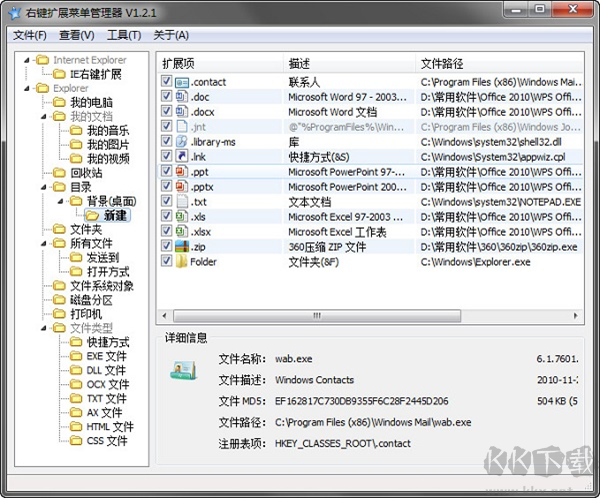This screenshot has height=498, width=600.
Task: Click the .zip archive icon
Action: 181,247
